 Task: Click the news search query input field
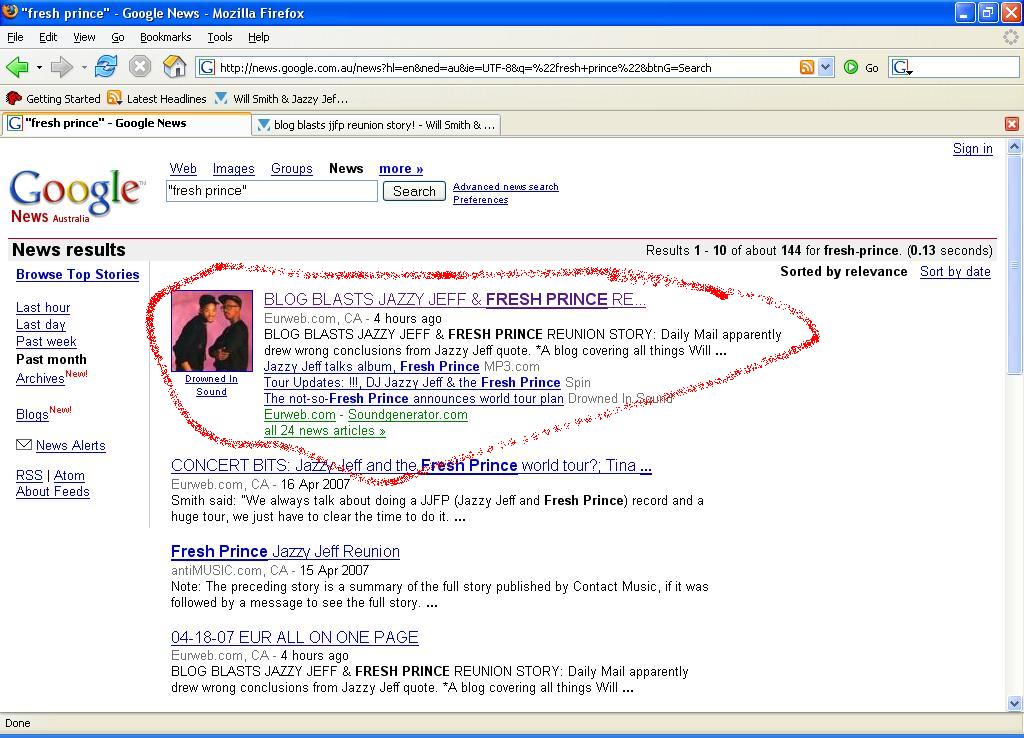tap(272, 191)
